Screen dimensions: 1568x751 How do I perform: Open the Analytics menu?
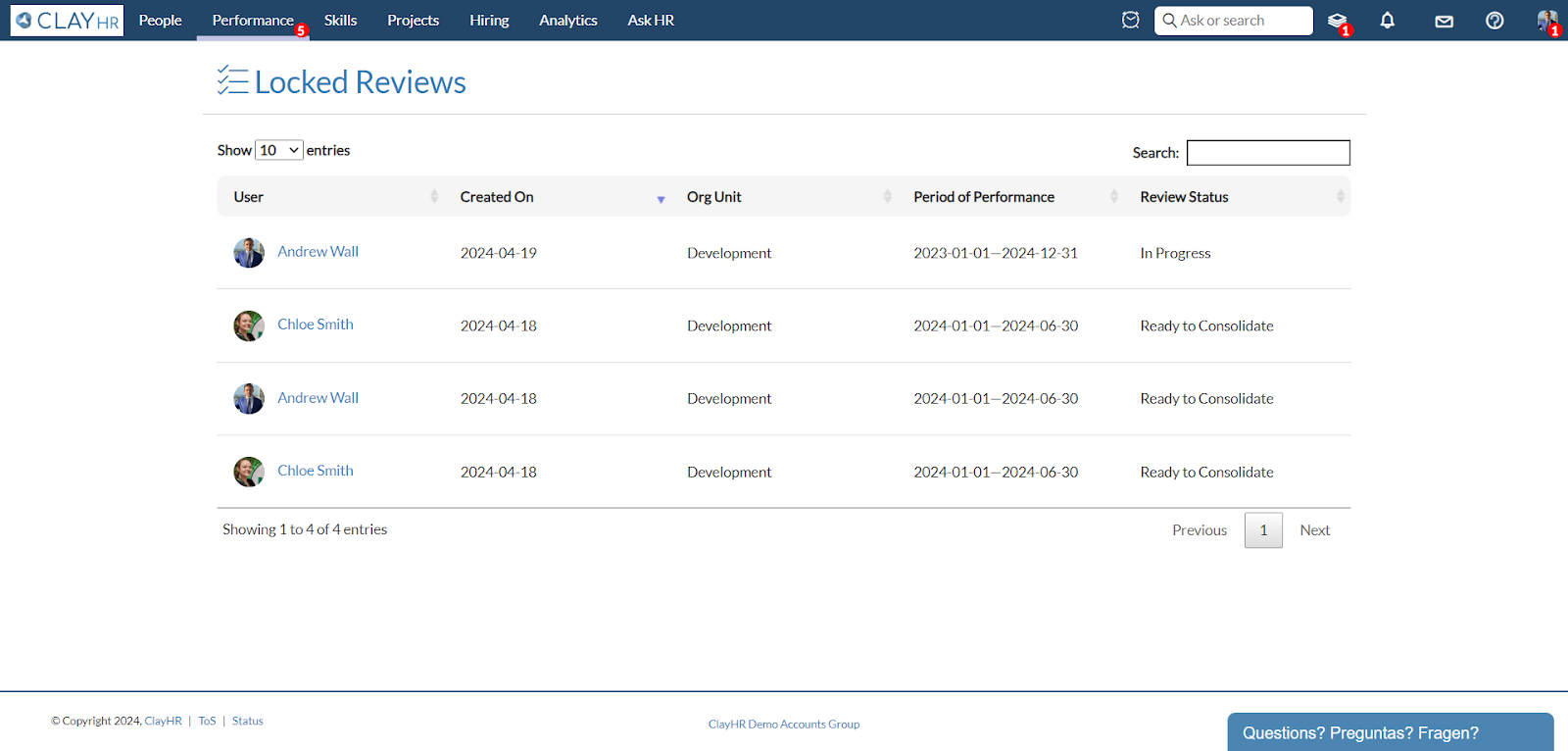[x=567, y=21]
